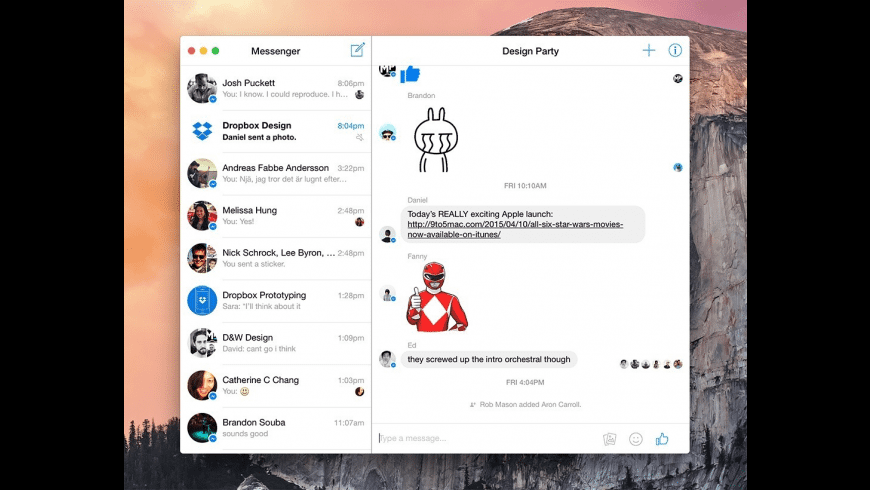Click the Design Party conversation title
Image resolution: width=870 pixels, height=490 pixels.
coord(530,51)
